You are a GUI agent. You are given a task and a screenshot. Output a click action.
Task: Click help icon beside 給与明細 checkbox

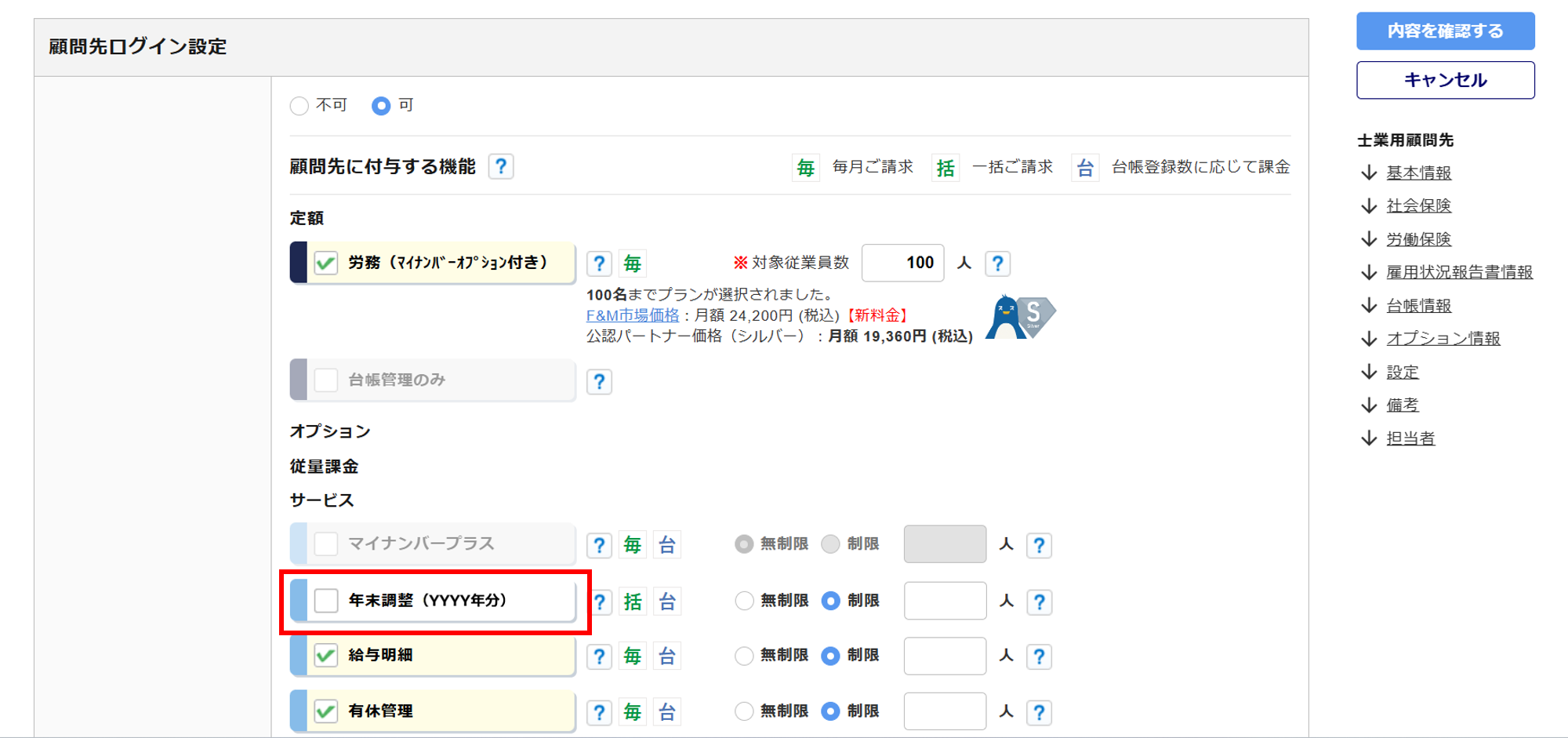click(599, 656)
